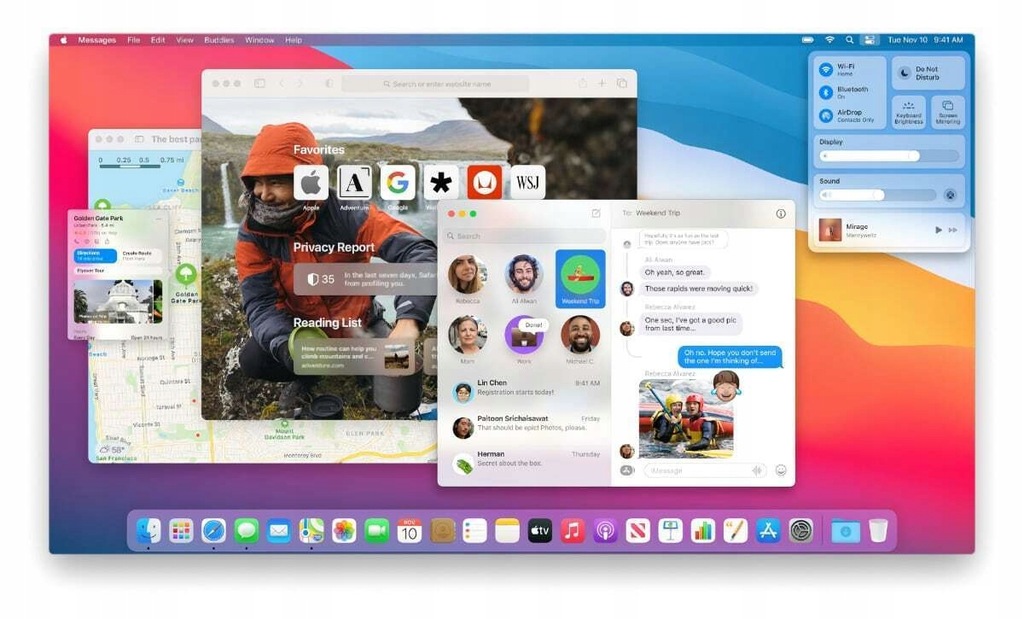Launch Pages from the Dock
Screen dimensions: 1024x619
(x=735, y=531)
